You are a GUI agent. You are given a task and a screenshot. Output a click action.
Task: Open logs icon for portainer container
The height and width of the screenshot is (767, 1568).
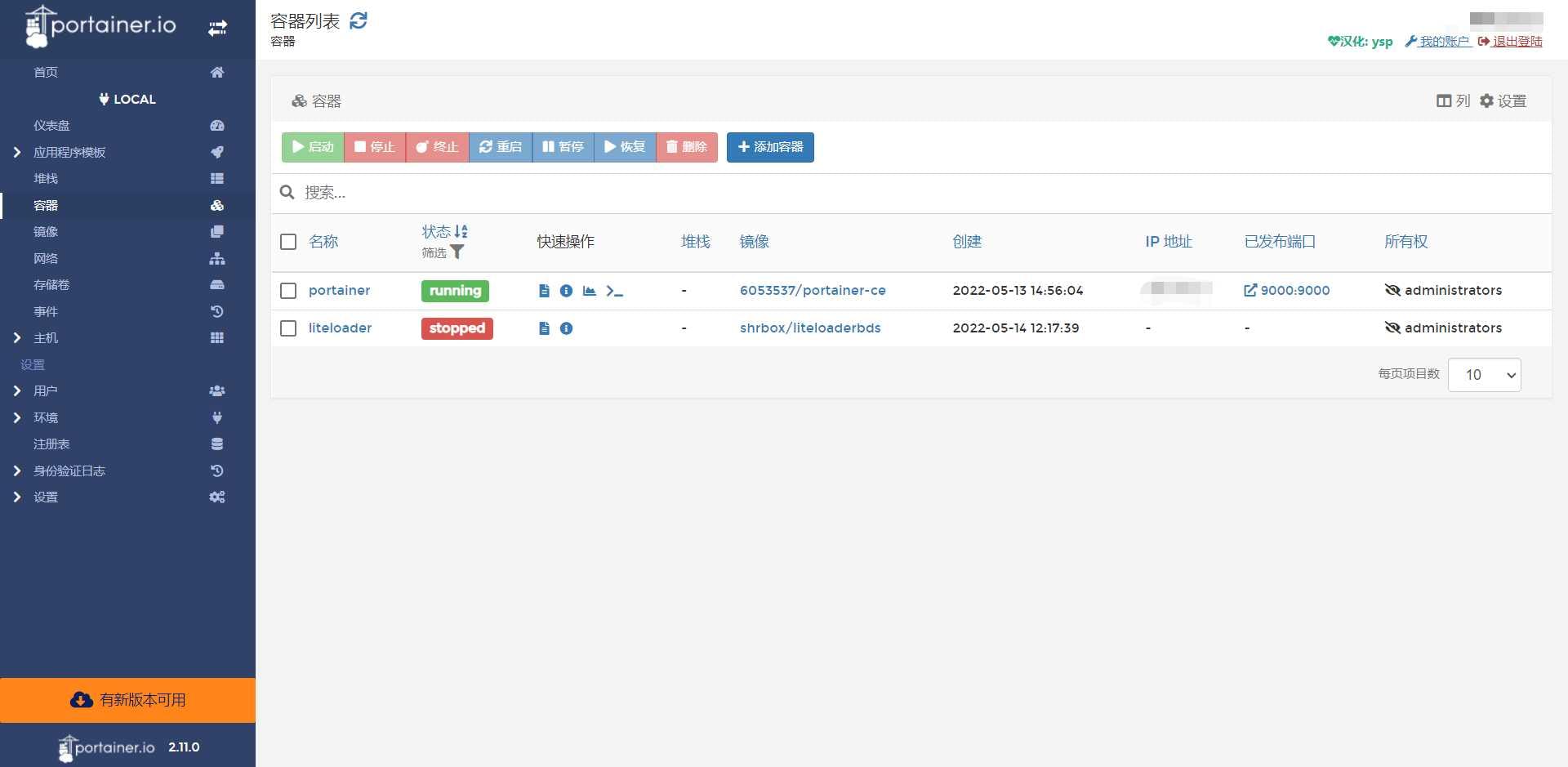544,291
